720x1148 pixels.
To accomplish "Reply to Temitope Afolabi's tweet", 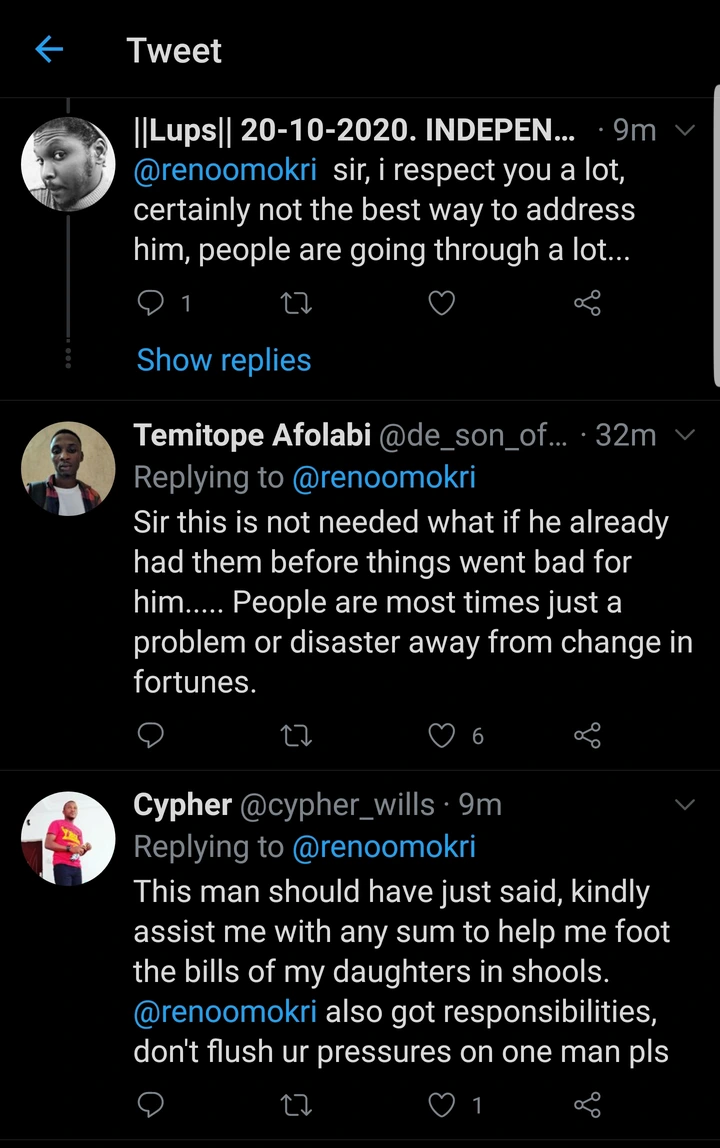I will tap(150, 736).
